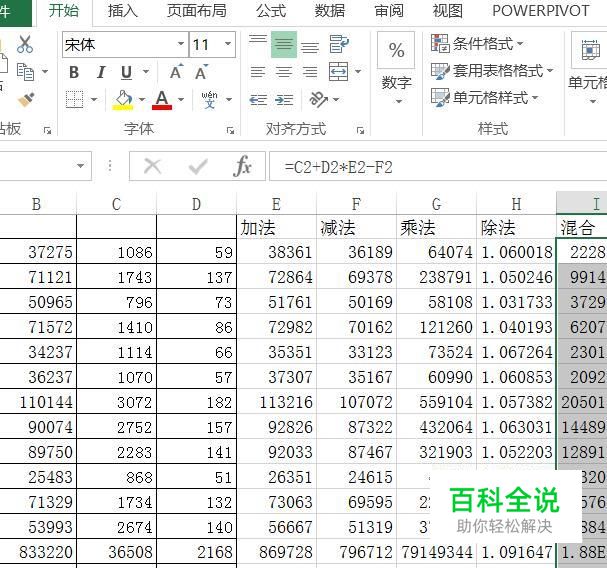607x568 pixels.
Task: Toggle wrap text
Action: [339, 44]
